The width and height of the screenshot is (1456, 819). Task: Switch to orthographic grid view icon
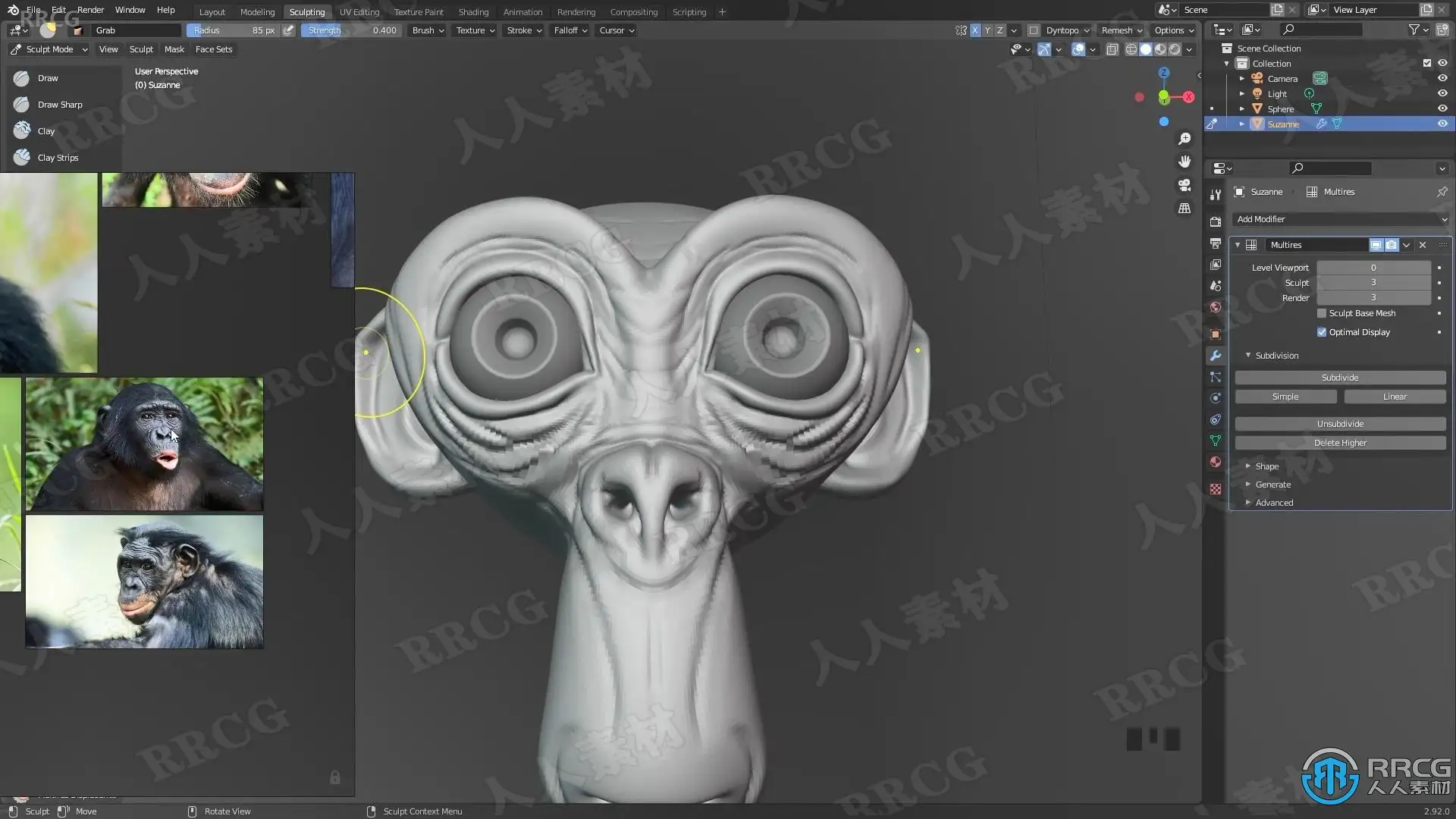1184,208
